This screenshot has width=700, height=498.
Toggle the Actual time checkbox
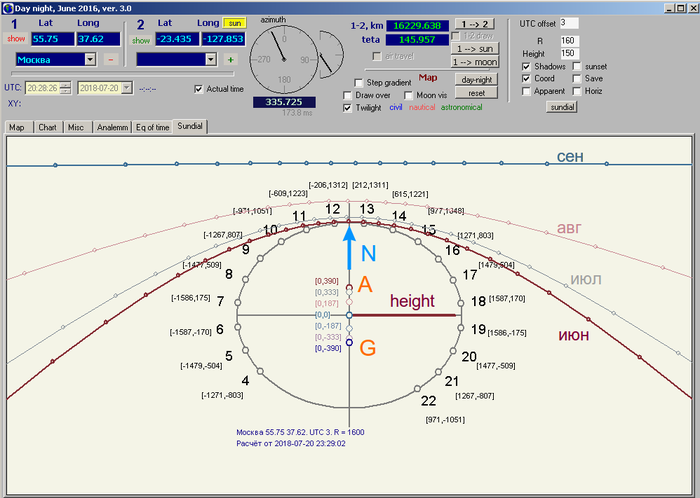[x=199, y=89]
